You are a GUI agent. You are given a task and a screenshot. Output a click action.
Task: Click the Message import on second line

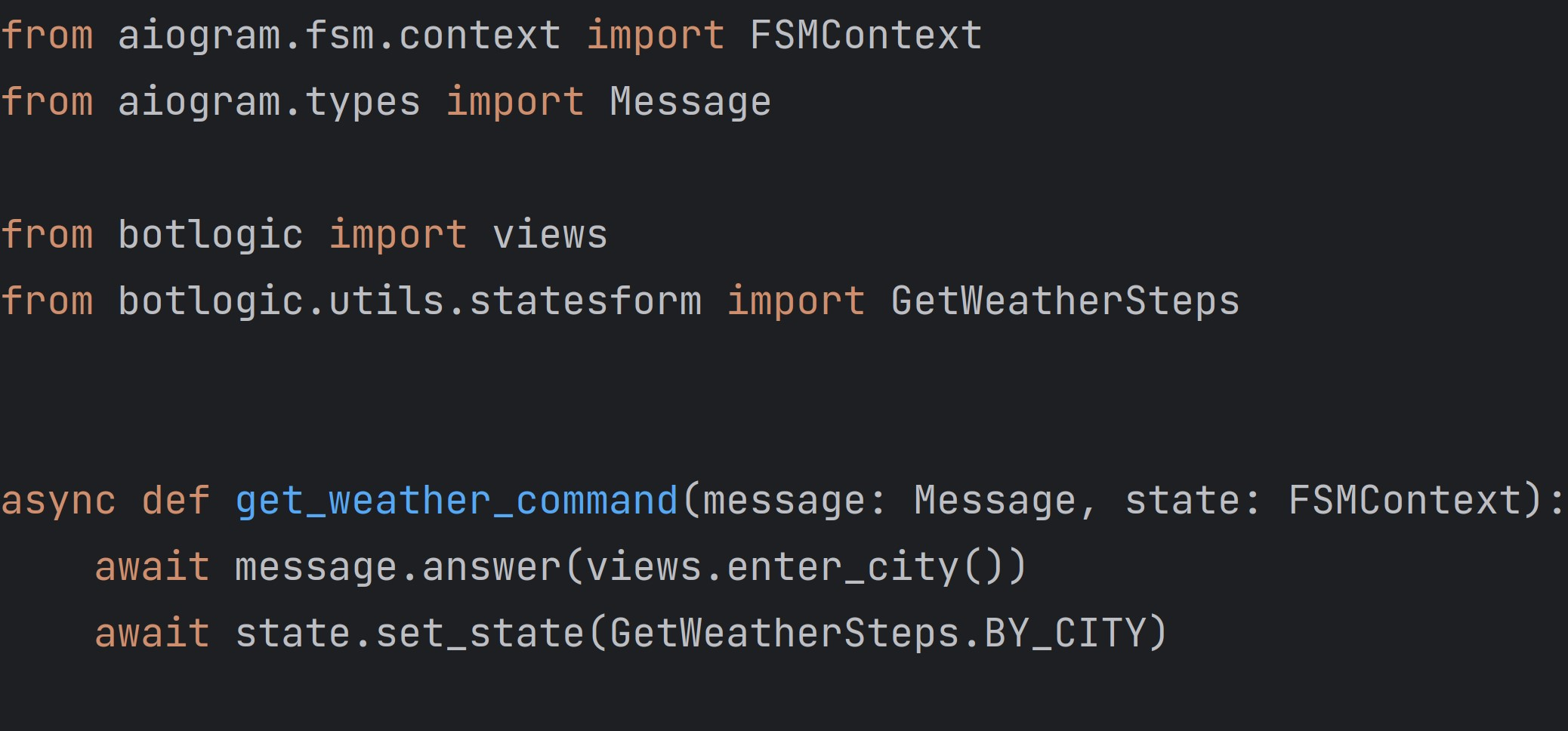pos(690,102)
